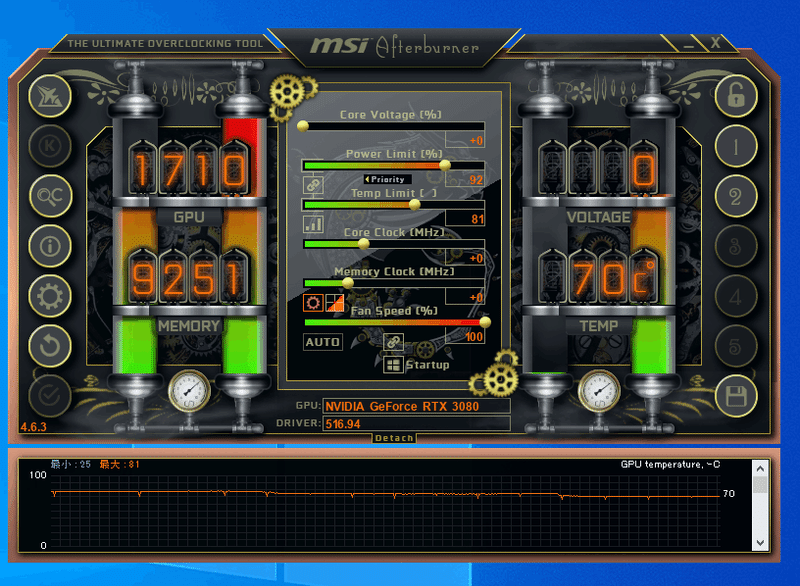Open the OC Scanner tool
Screen dimensions: 800x586
(x=50, y=196)
